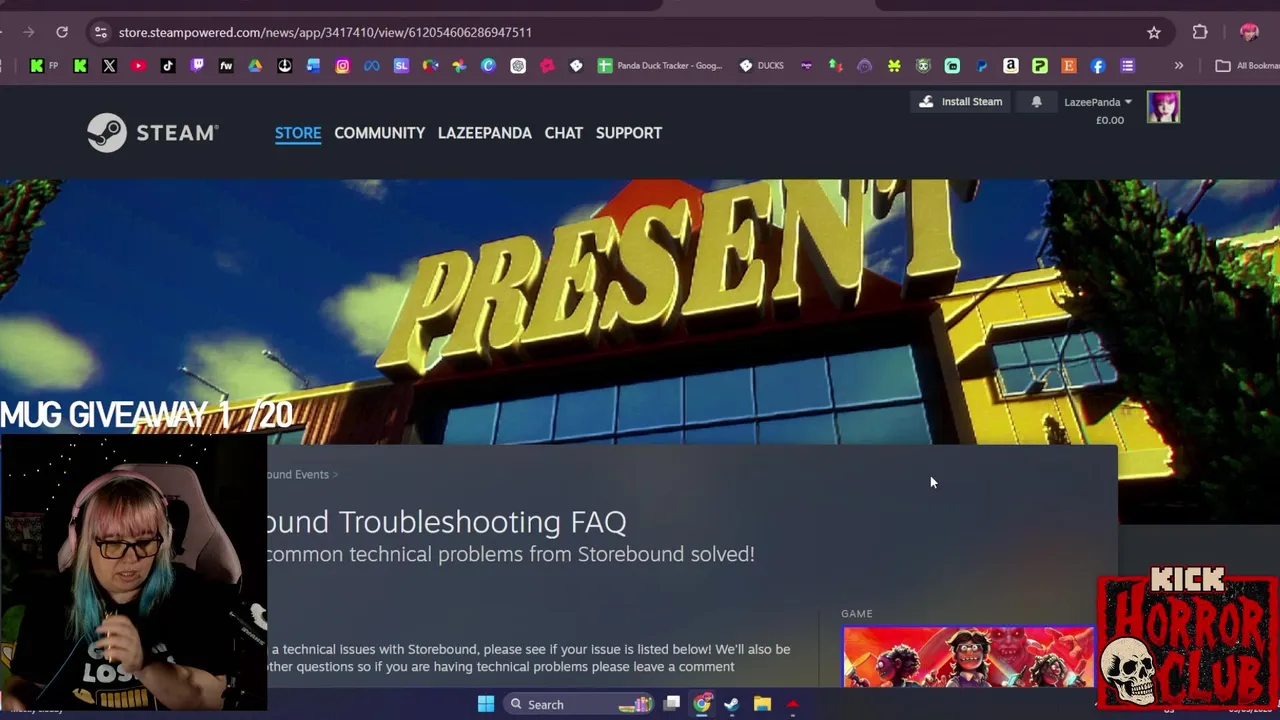1280x720 pixels.
Task: Open Steam notifications bell
Action: point(1036,102)
